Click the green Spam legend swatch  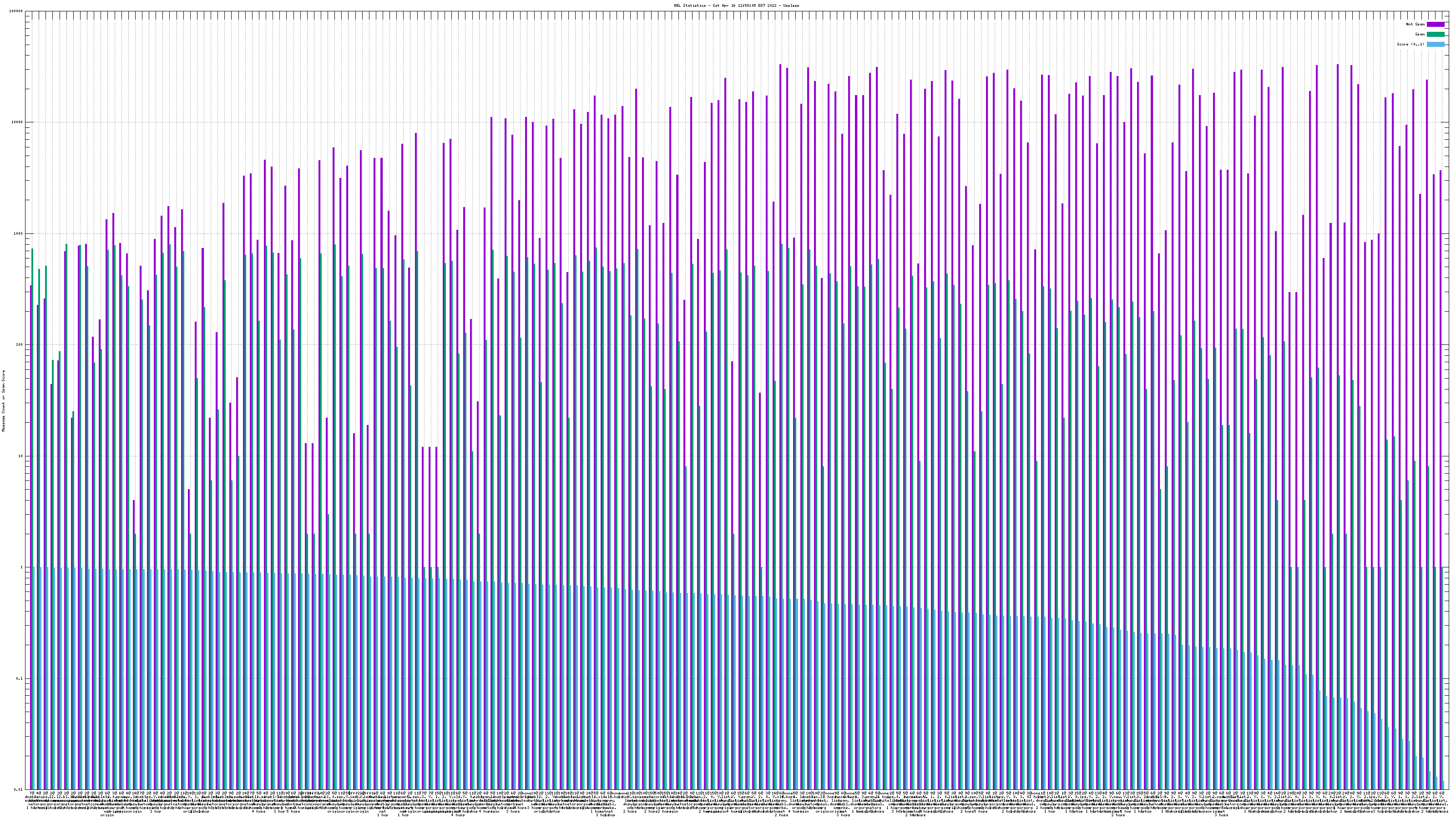1435,35
